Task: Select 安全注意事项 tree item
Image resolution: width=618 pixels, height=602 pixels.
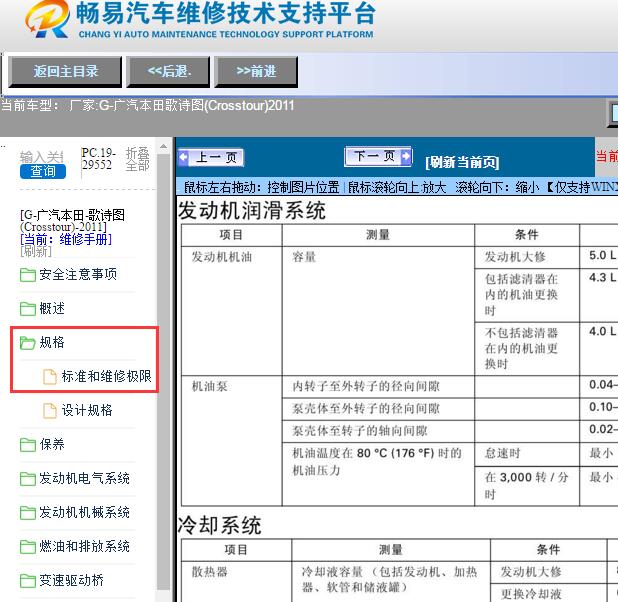Action: [x=78, y=274]
